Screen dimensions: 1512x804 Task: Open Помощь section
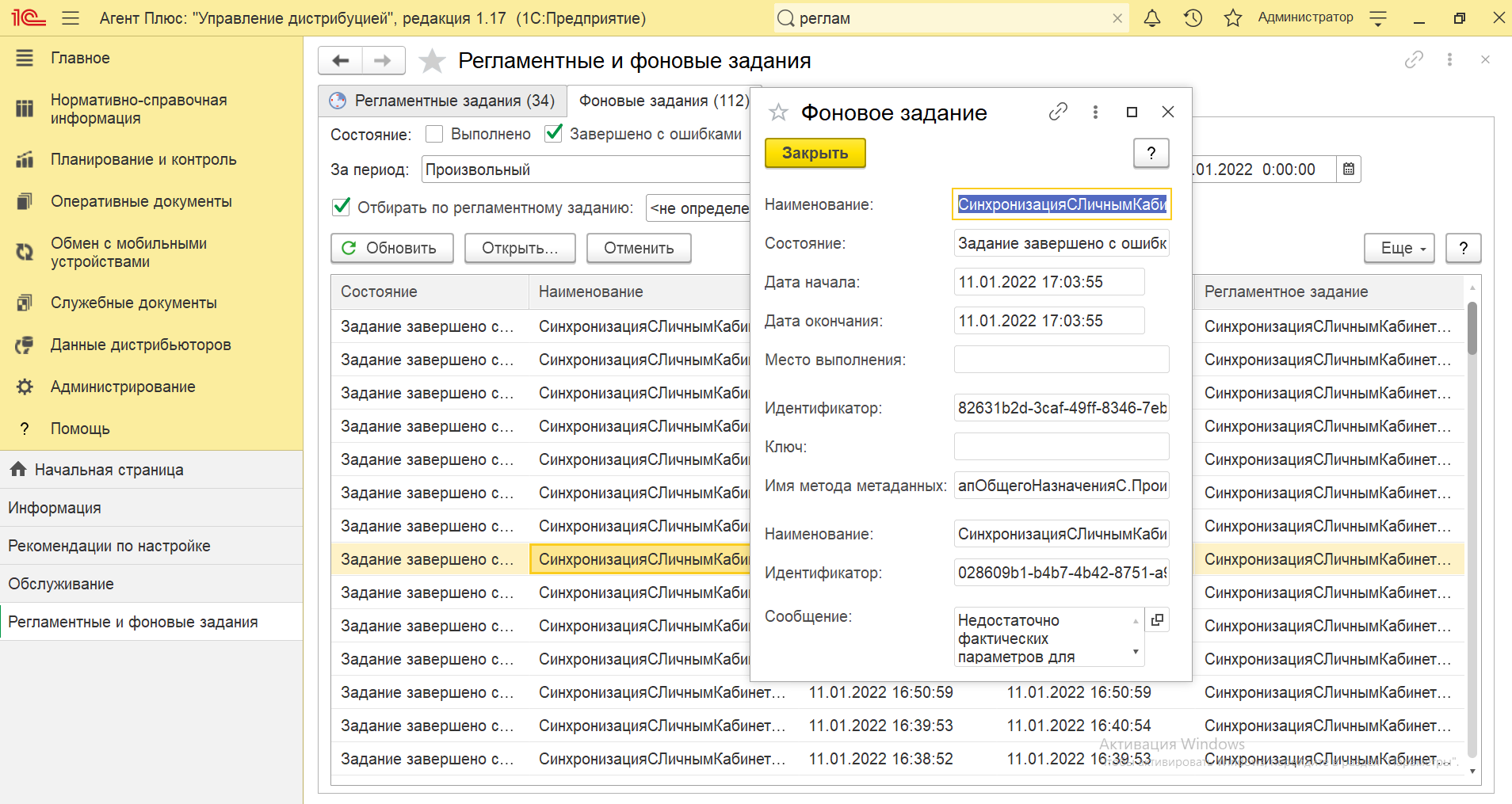point(151,429)
